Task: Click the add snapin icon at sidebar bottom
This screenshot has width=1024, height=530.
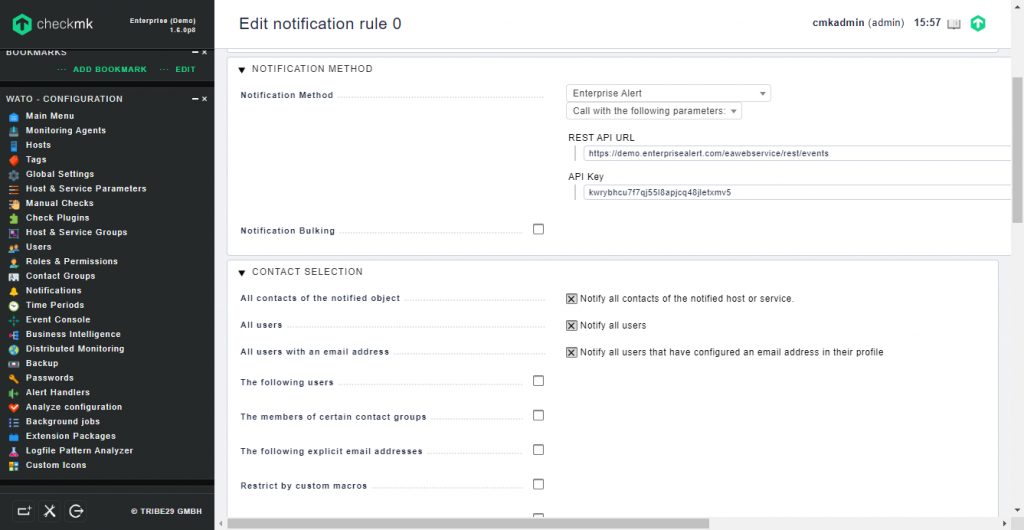Action: (24, 511)
